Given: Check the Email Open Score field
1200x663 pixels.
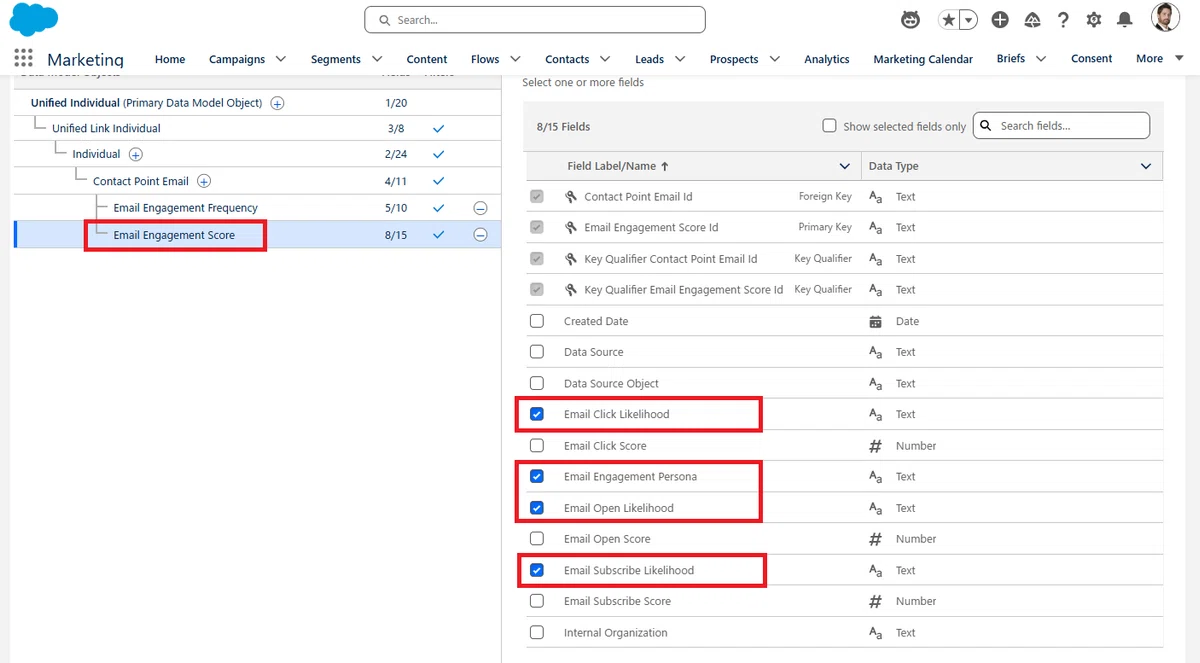Looking at the screenshot, I should (x=537, y=539).
